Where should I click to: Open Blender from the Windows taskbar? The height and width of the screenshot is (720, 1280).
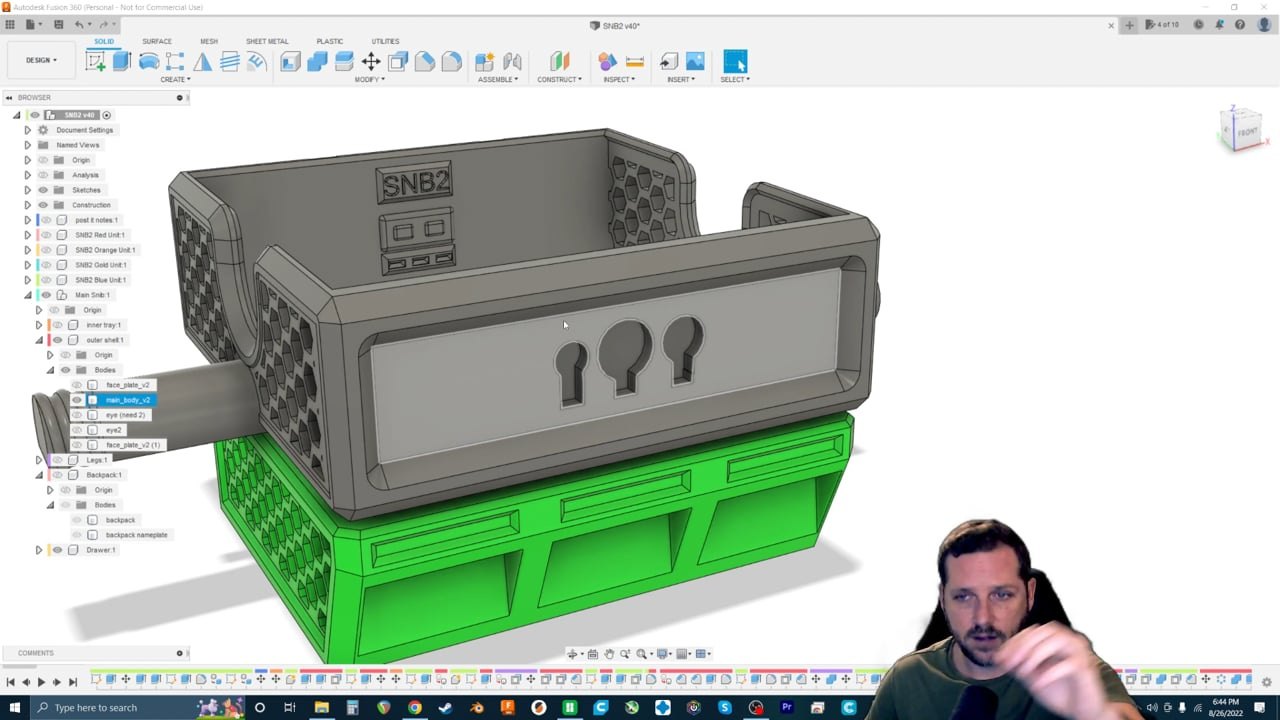click(477, 708)
